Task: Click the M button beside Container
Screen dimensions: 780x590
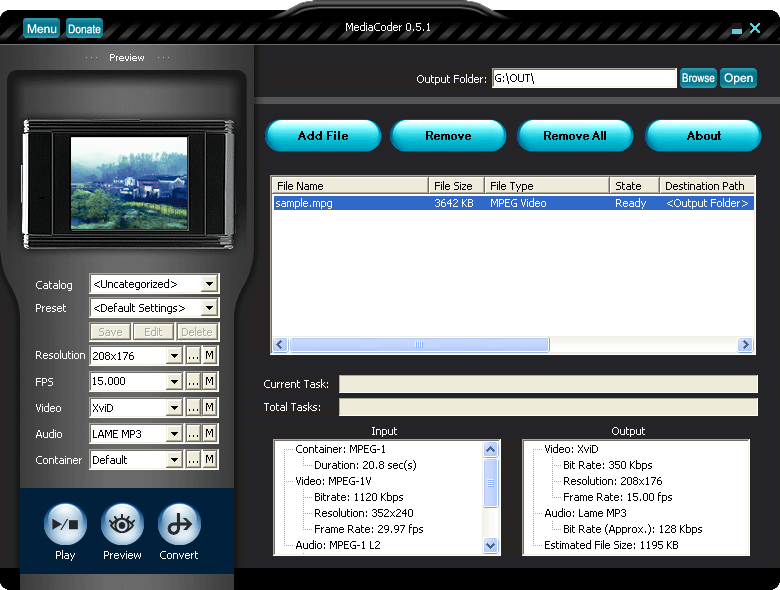Action: click(210, 459)
